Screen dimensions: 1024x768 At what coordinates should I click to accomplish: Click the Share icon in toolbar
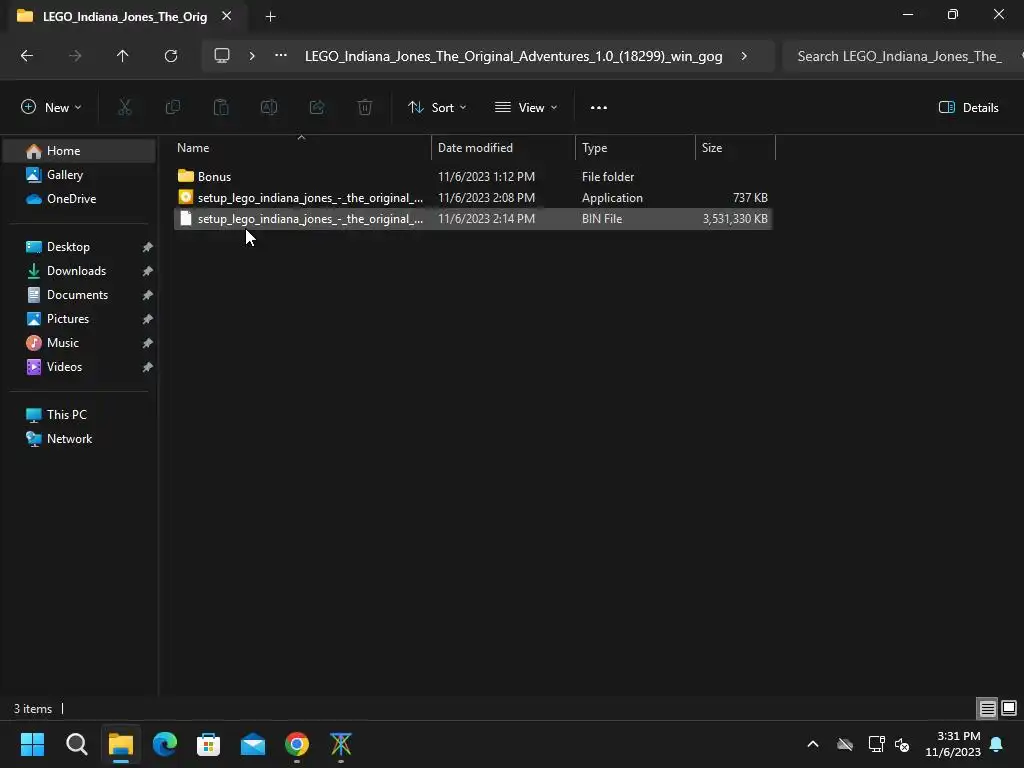(317, 108)
